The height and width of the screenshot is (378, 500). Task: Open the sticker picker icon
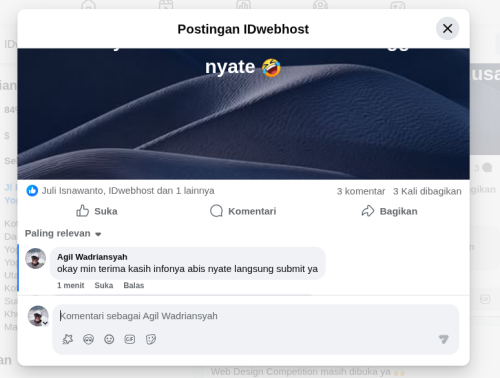tap(151, 339)
